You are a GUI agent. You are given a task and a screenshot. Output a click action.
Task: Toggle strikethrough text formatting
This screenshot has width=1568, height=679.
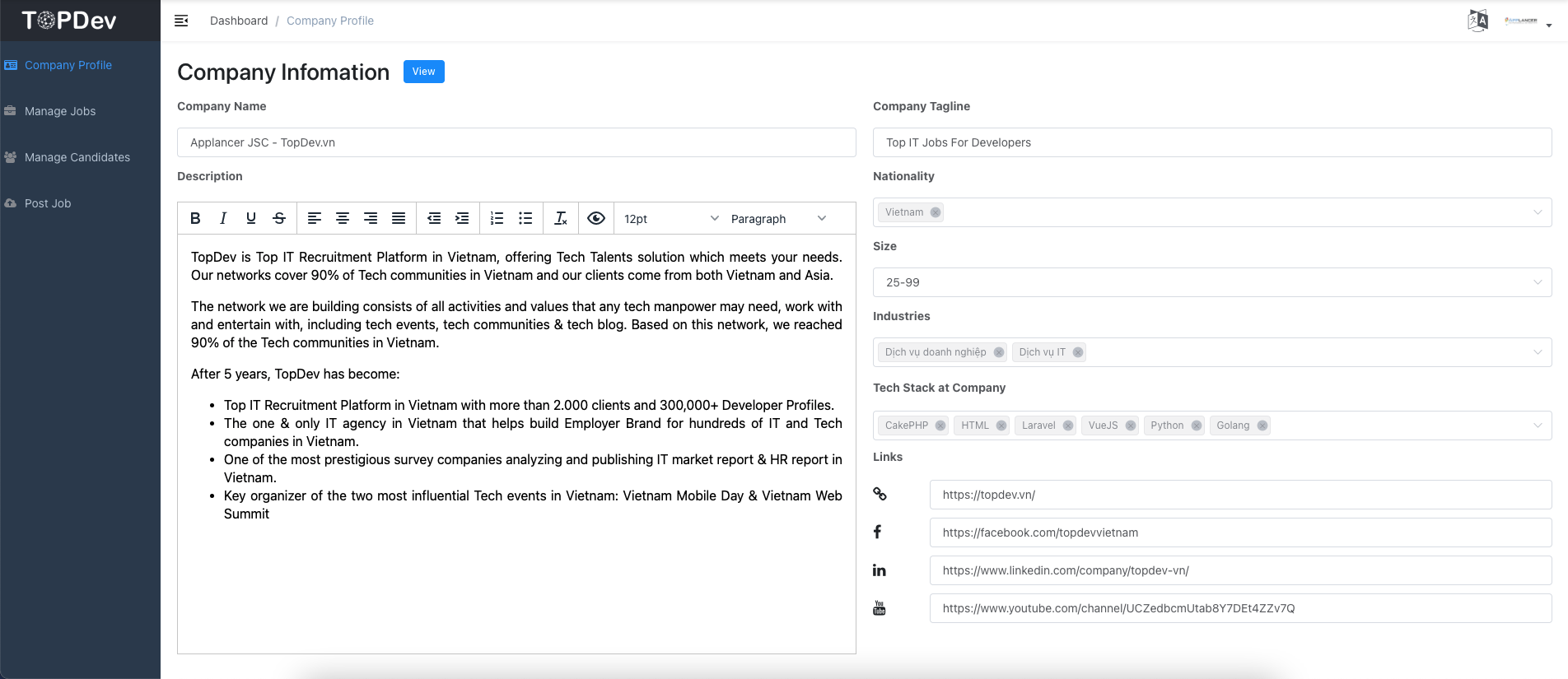pos(279,218)
